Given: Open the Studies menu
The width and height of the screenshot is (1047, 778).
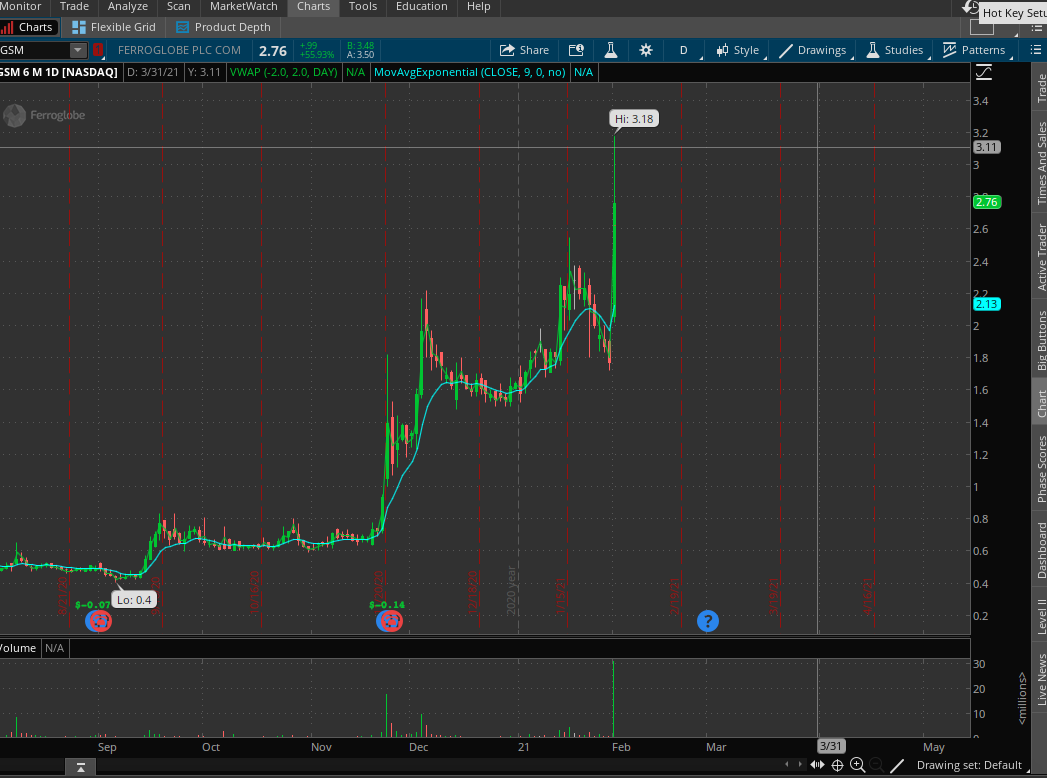Looking at the screenshot, I should pos(895,50).
